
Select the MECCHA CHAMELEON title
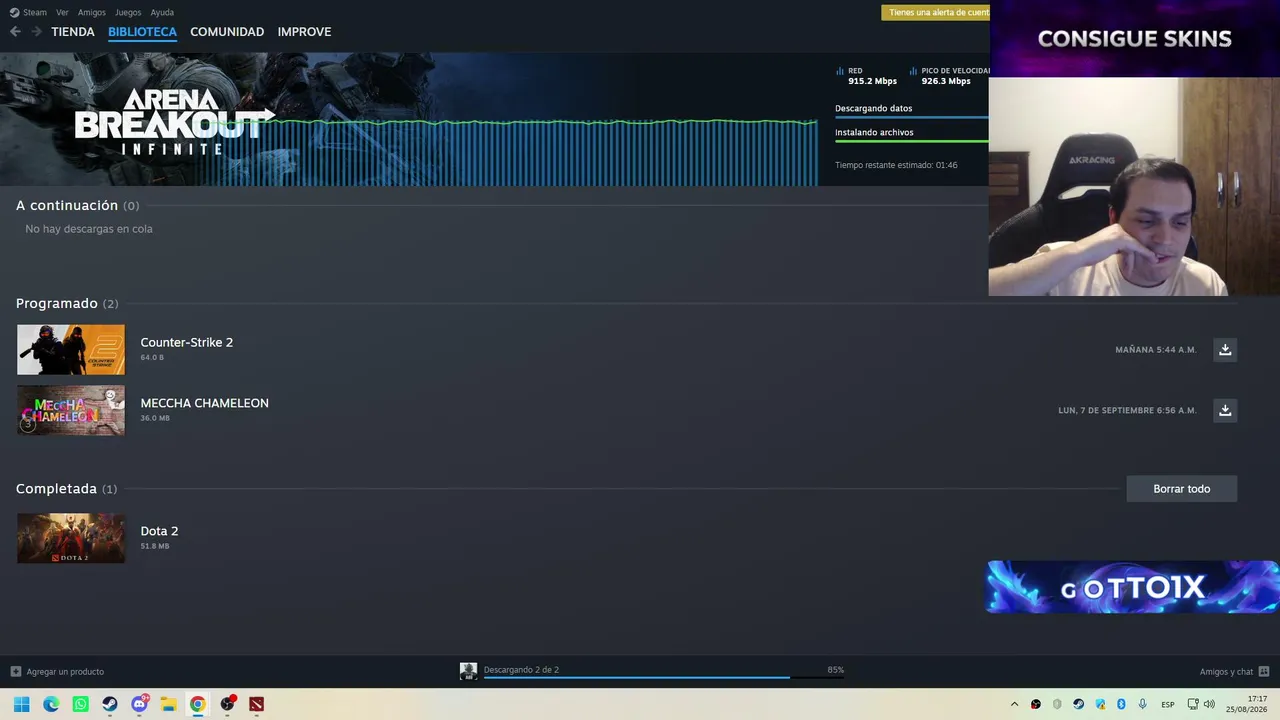(205, 403)
